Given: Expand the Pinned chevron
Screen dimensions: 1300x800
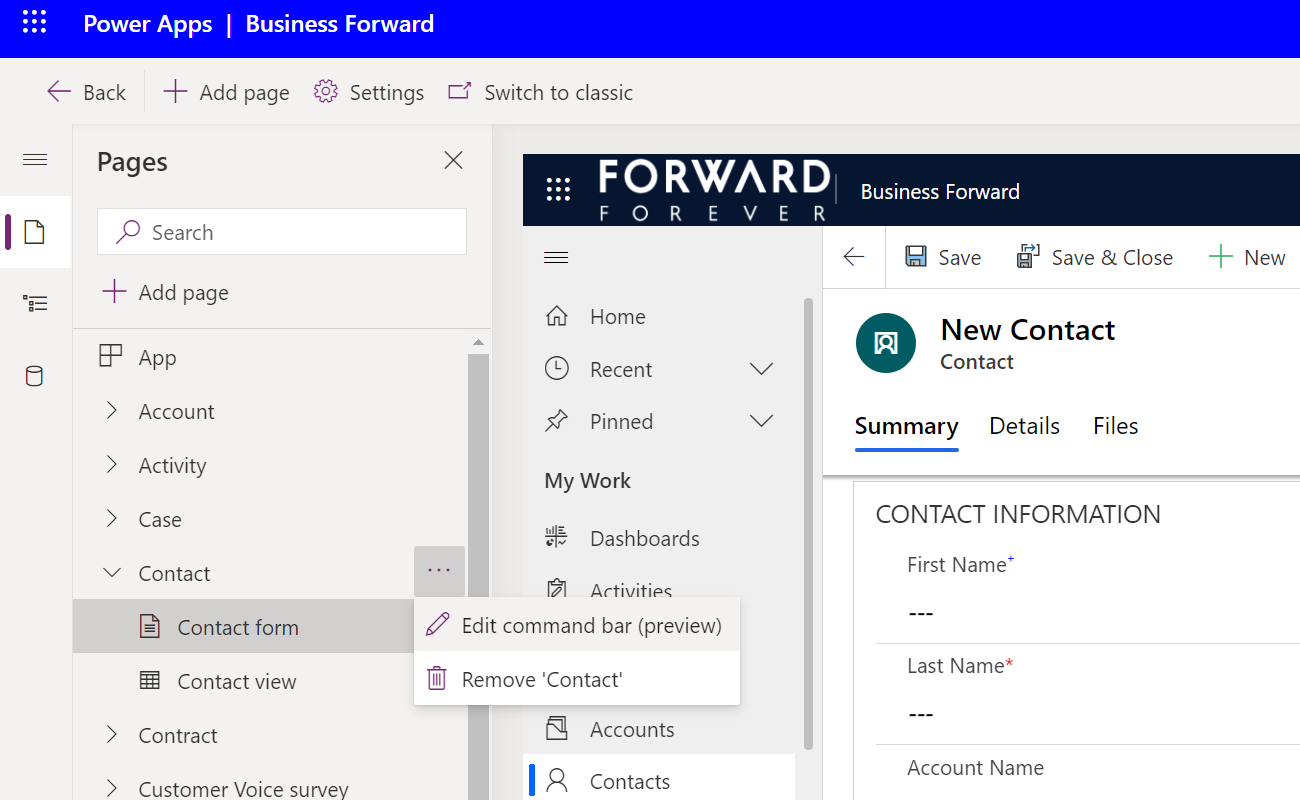Looking at the screenshot, I should [761, 421].
